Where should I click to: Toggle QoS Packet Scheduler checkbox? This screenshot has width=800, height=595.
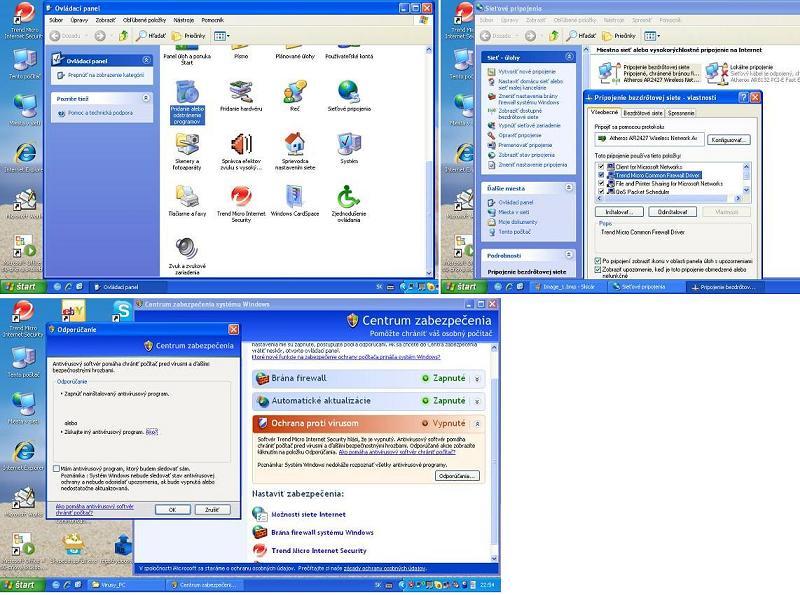(x=601, y=191)
